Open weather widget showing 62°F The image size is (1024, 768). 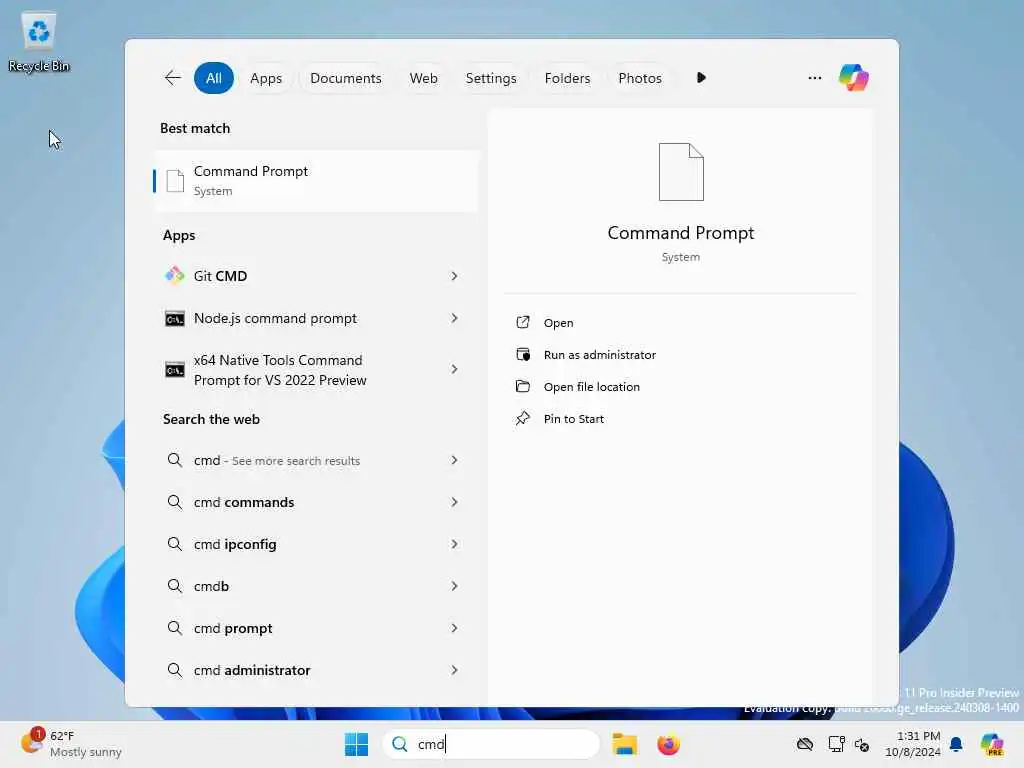71,743
